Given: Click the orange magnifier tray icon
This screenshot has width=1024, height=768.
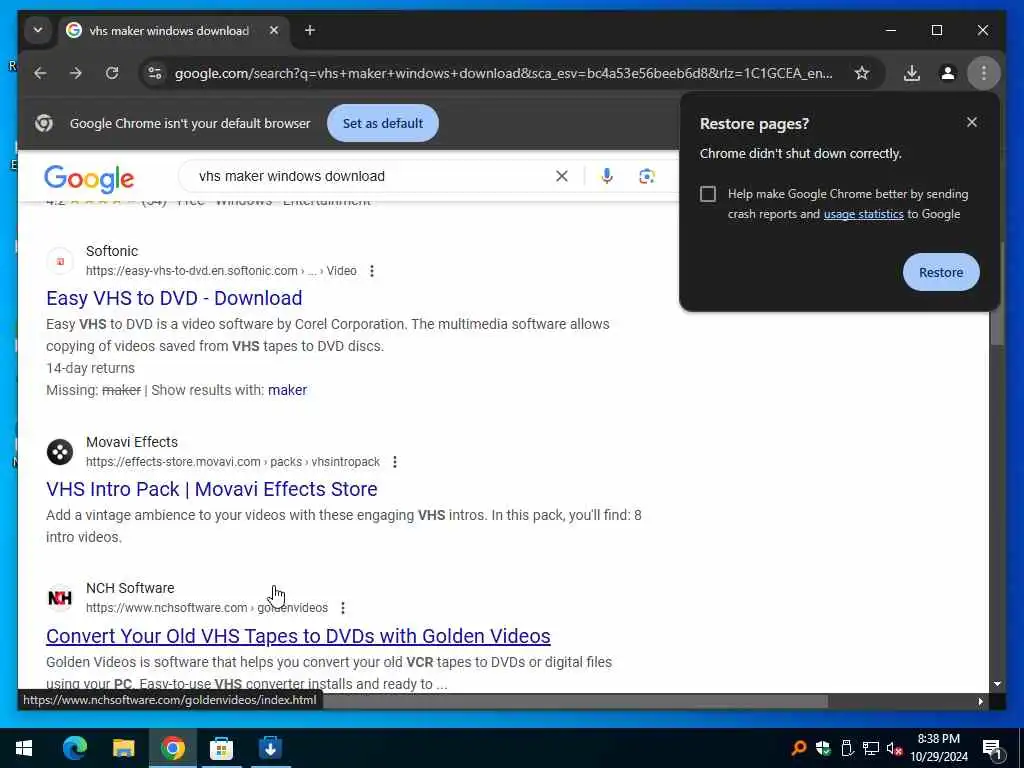Looking at the screenshot, I should (x=798, y=748).
